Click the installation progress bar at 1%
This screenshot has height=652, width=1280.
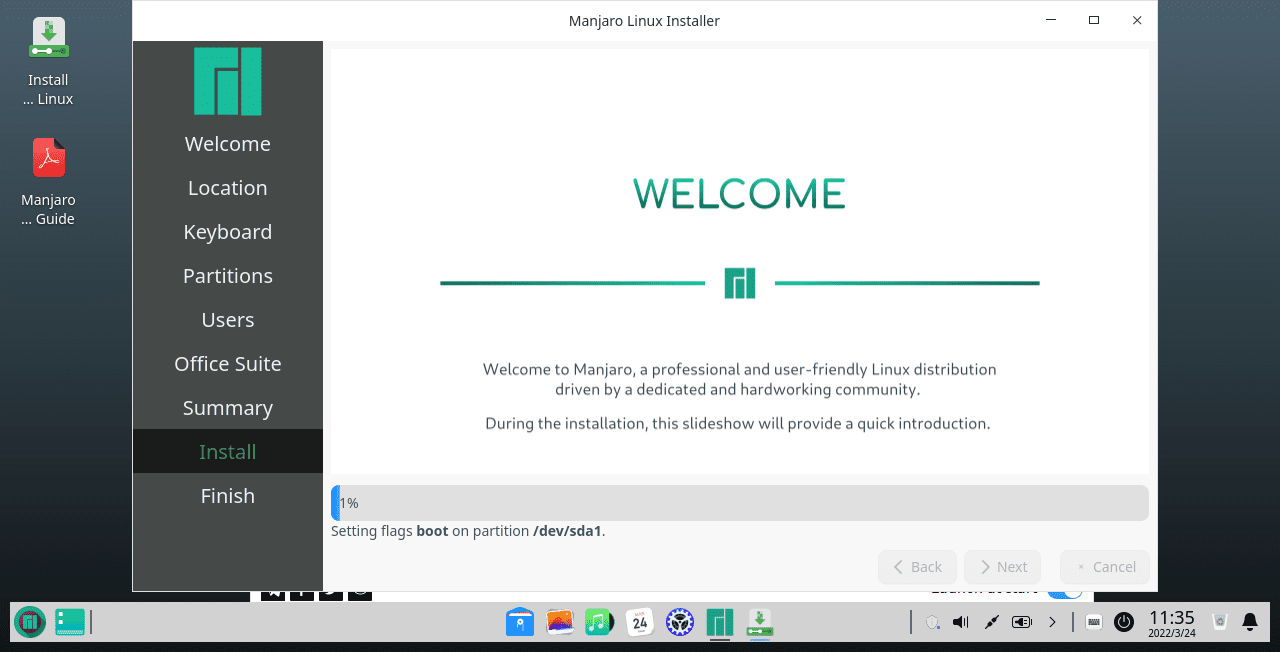tap(739, 503)
